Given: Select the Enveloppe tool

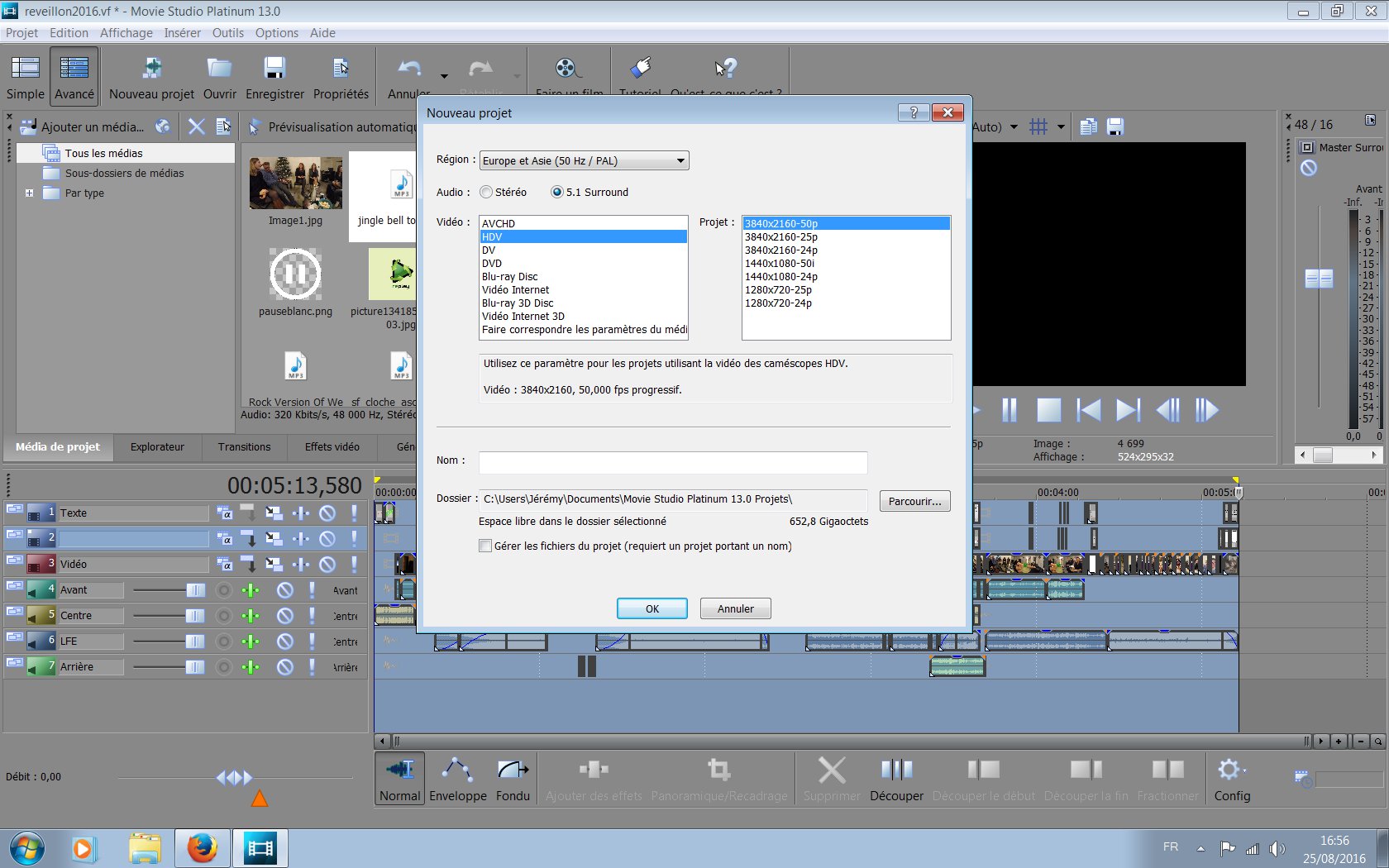Looking at the screenshot, I should point(458,779).
